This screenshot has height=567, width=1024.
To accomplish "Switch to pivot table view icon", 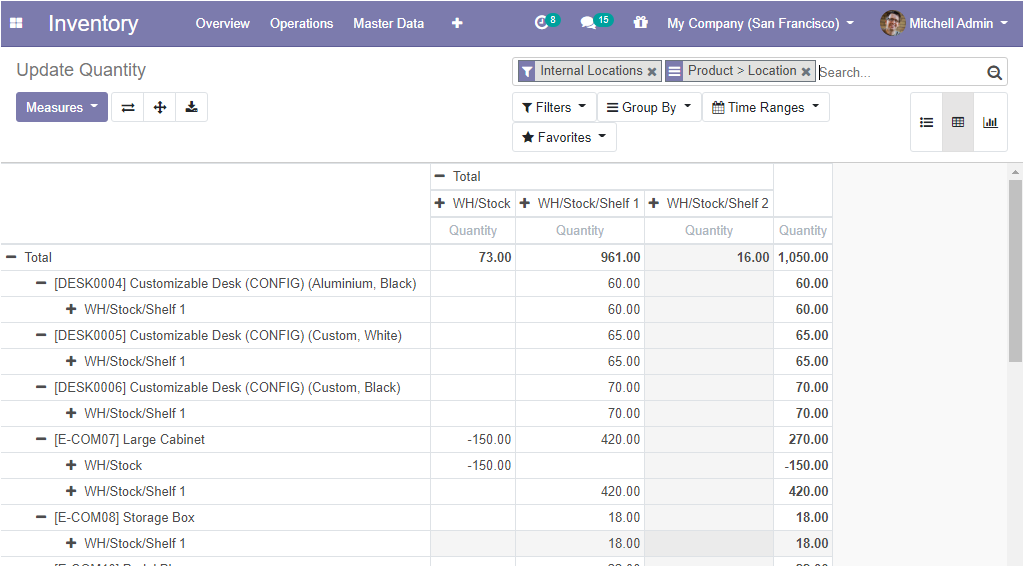I will point(958,122).
